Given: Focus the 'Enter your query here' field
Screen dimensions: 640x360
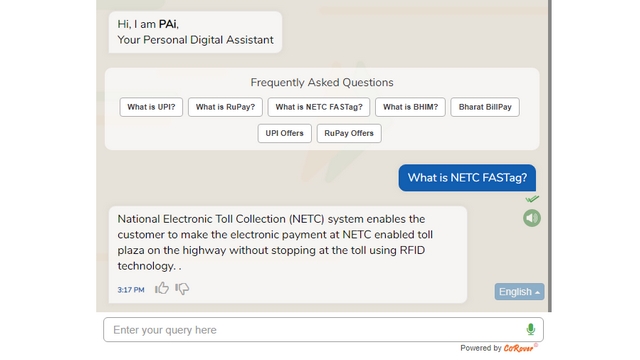Looking at the screenshot, I should [x=323, y=330].
